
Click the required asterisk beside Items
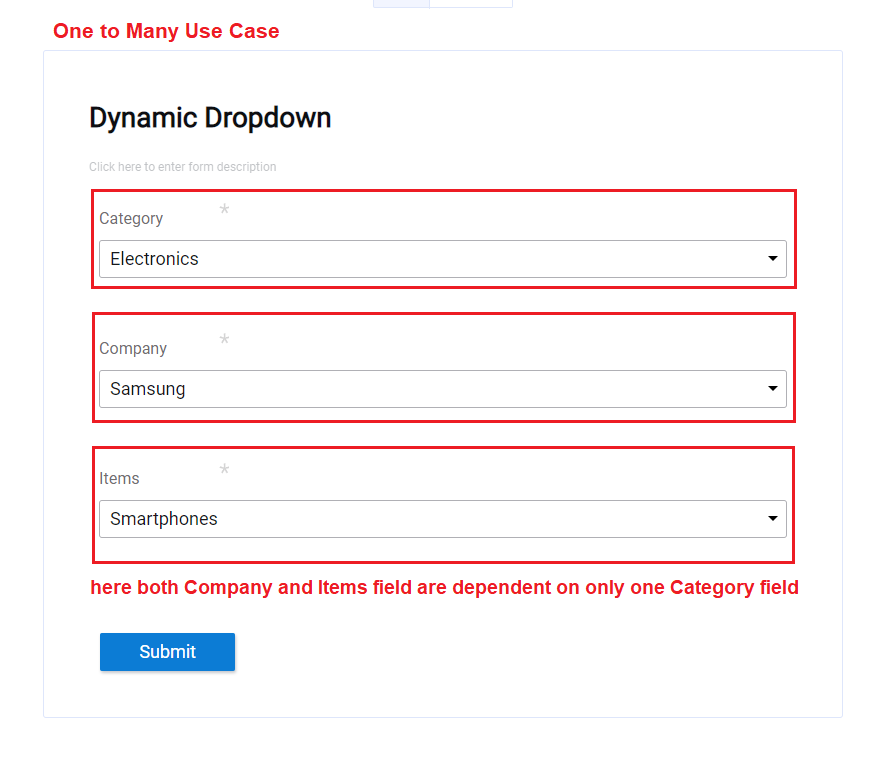224,470
